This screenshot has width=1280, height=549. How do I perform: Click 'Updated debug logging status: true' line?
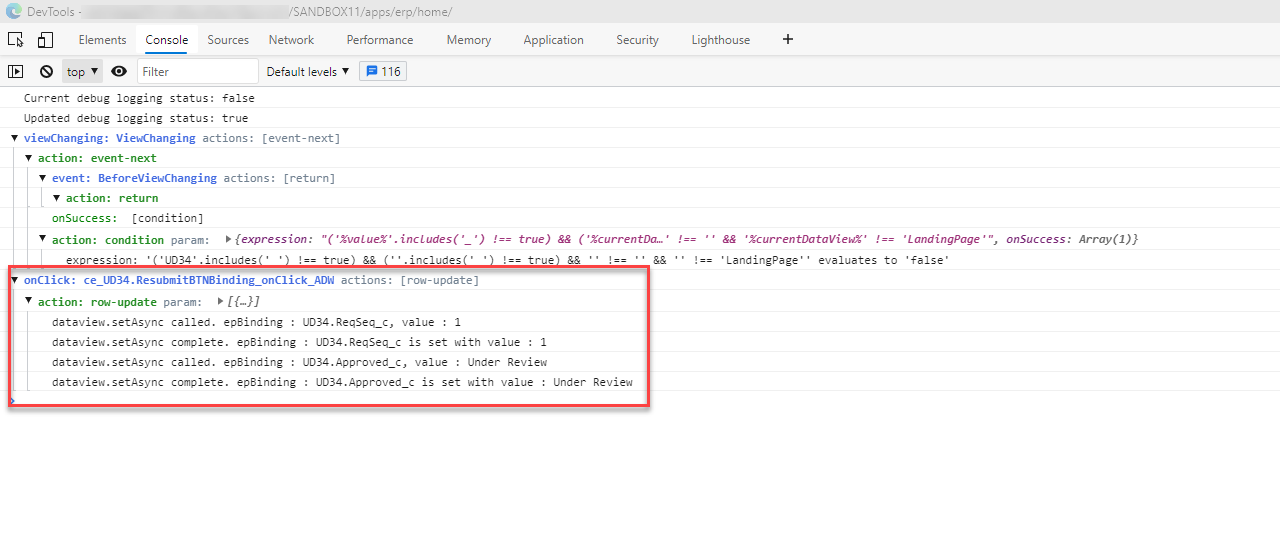136,118
